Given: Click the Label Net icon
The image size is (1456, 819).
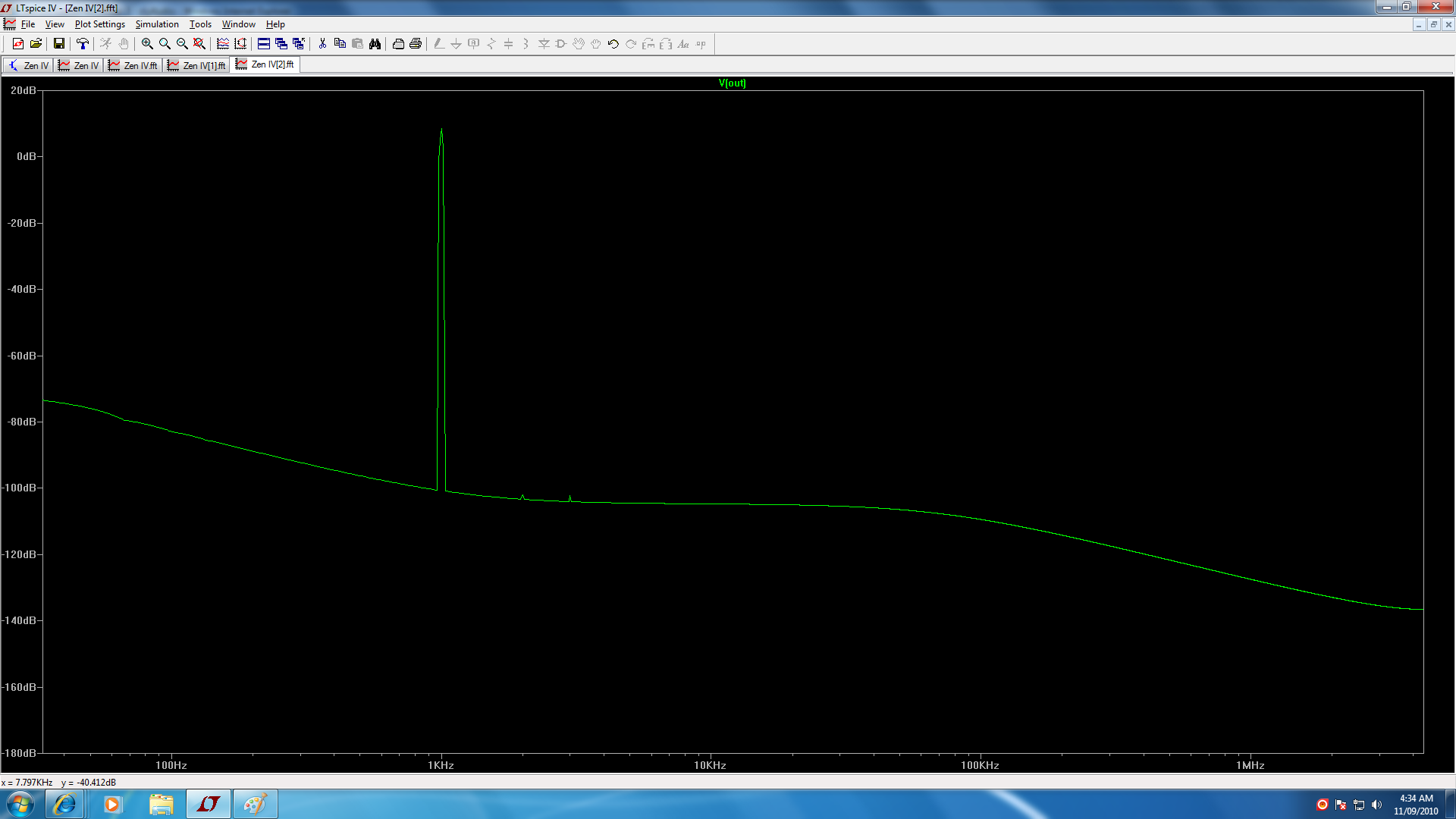Looking at the screenshot, I should pyautogui.click(x=474, y=44).
